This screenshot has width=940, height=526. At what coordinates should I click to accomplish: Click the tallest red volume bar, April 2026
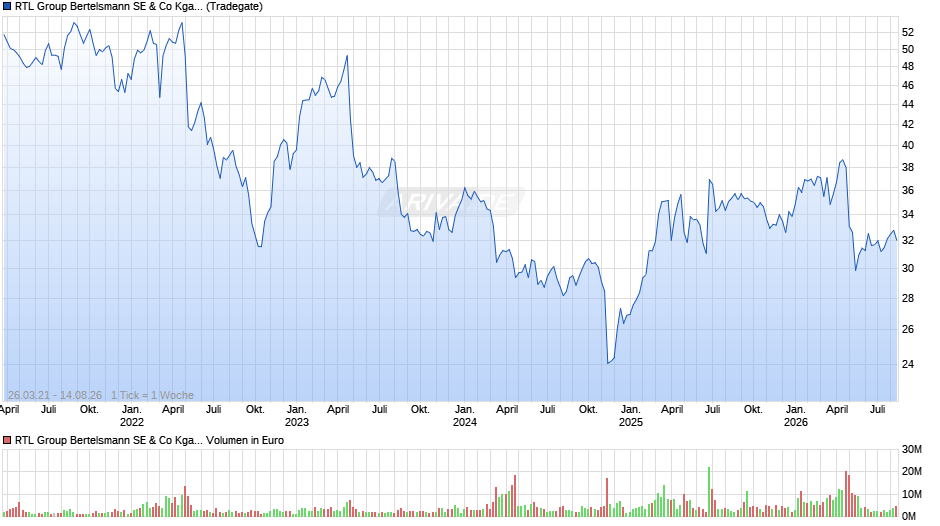[846, 494]
